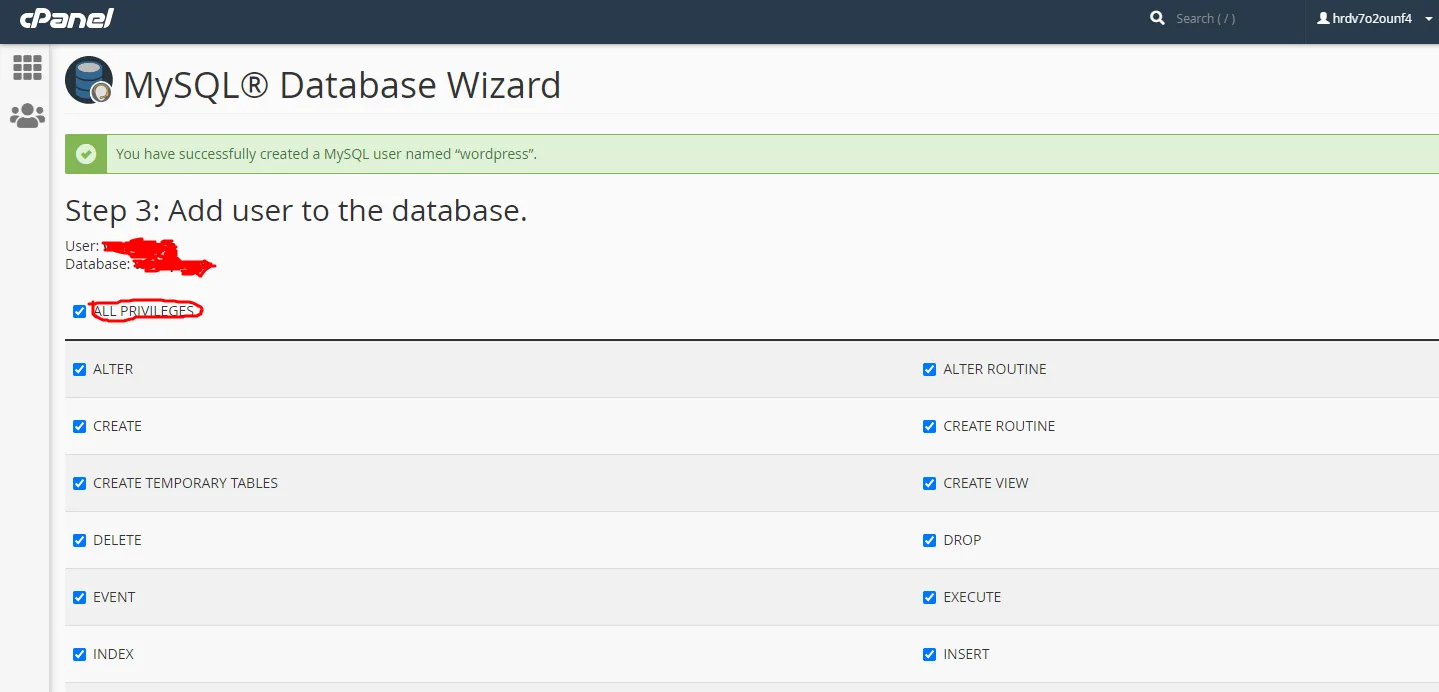
Task: Open the grid Home icon in sidebar
Action: 27,67
